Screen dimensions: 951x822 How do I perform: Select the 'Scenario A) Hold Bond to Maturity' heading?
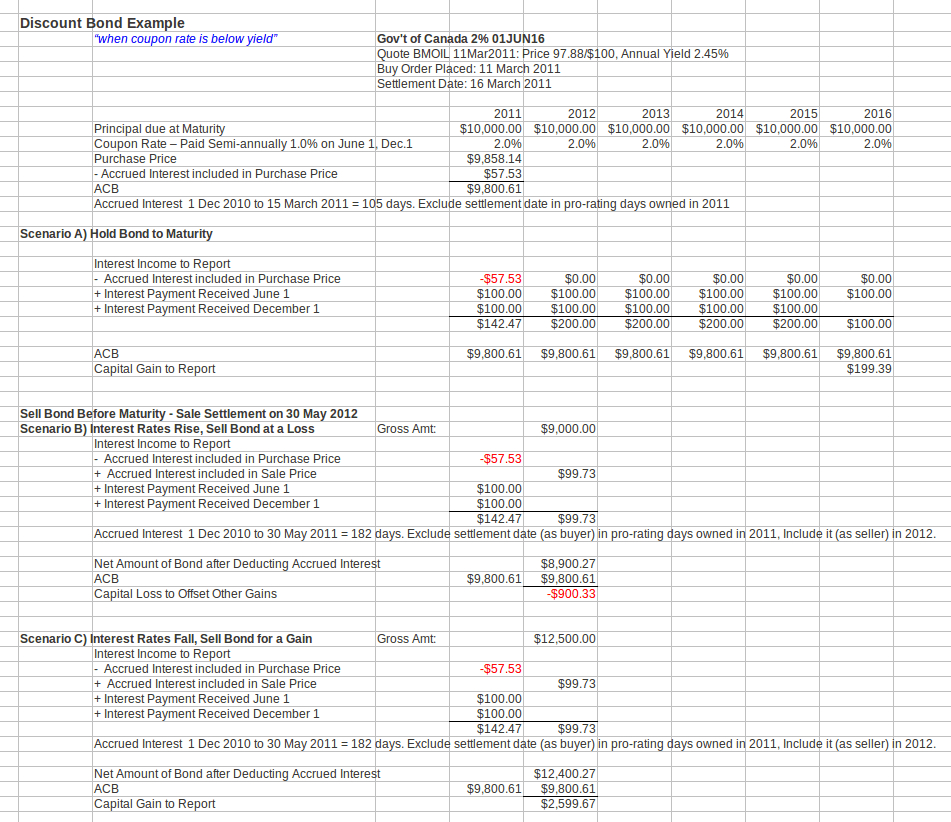coord(116,234)
